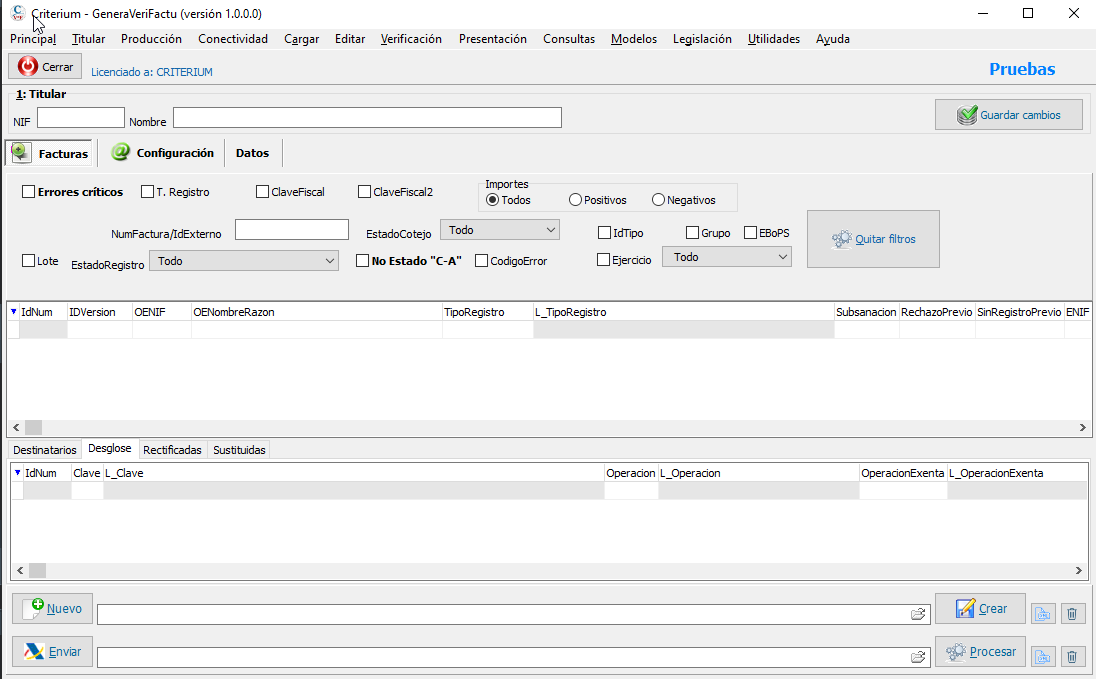The image size is (1096, 679).
Task: Toggle the Errores críticos checkbox
Action: (x=29, y=192)
